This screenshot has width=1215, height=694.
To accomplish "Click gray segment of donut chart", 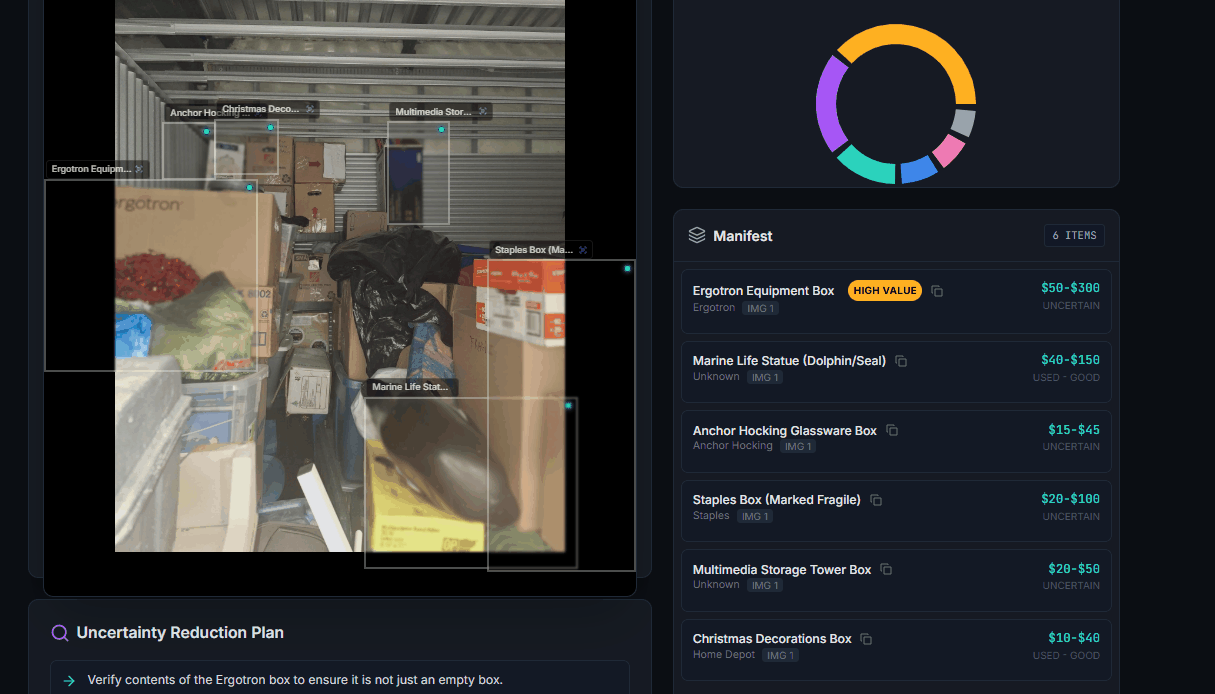I will 963,123.
